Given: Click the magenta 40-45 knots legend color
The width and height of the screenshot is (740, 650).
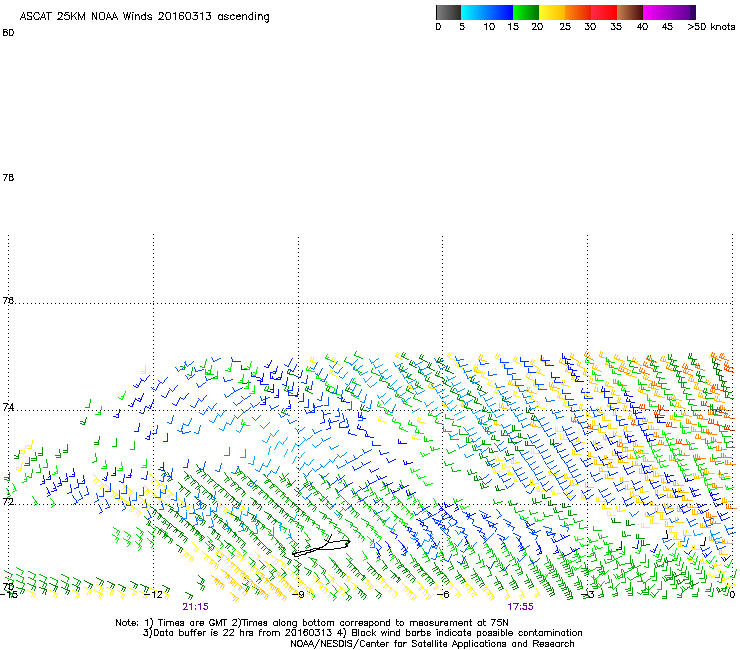Looking at the screenshot, I should 655,12.
